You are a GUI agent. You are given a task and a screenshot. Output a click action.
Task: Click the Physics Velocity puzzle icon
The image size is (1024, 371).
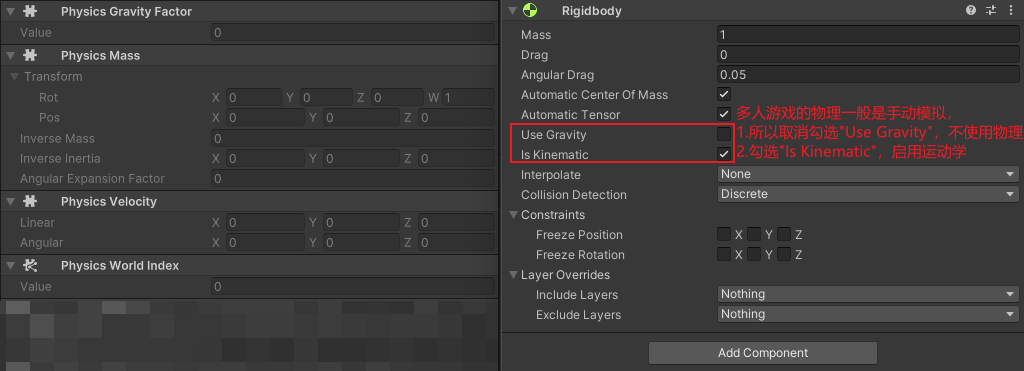[x=30, y=201]
